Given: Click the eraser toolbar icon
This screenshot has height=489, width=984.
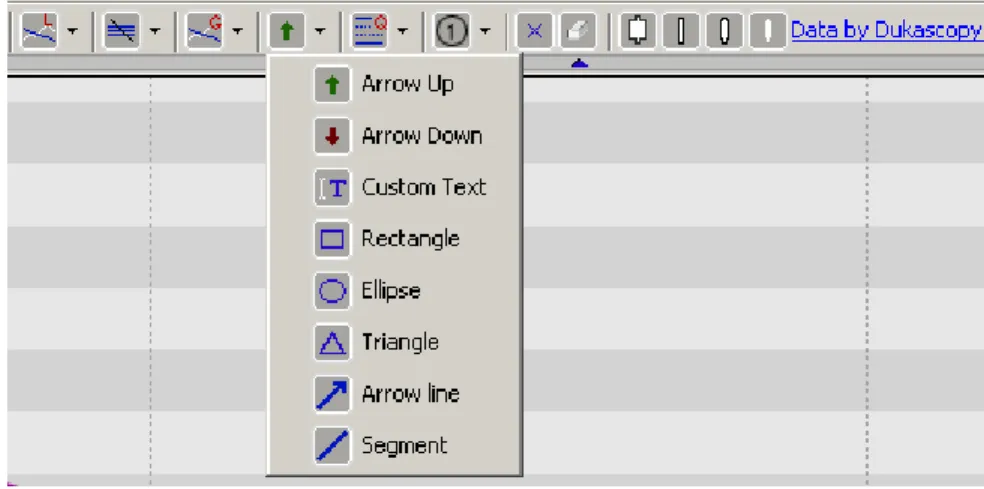Looking at the screenshot, I should click(x=579, y=31).
